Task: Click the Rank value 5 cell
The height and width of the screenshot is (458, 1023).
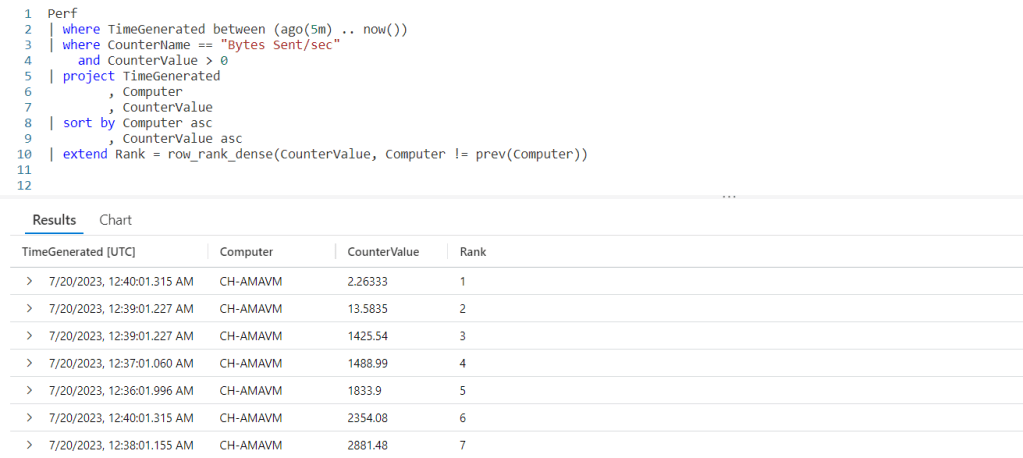Action: point(463,390)
